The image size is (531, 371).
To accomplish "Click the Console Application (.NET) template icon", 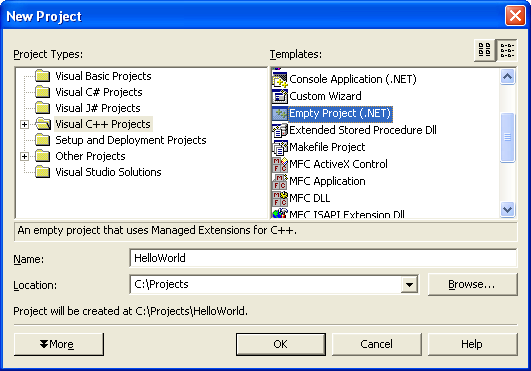I will pos(280,80).
